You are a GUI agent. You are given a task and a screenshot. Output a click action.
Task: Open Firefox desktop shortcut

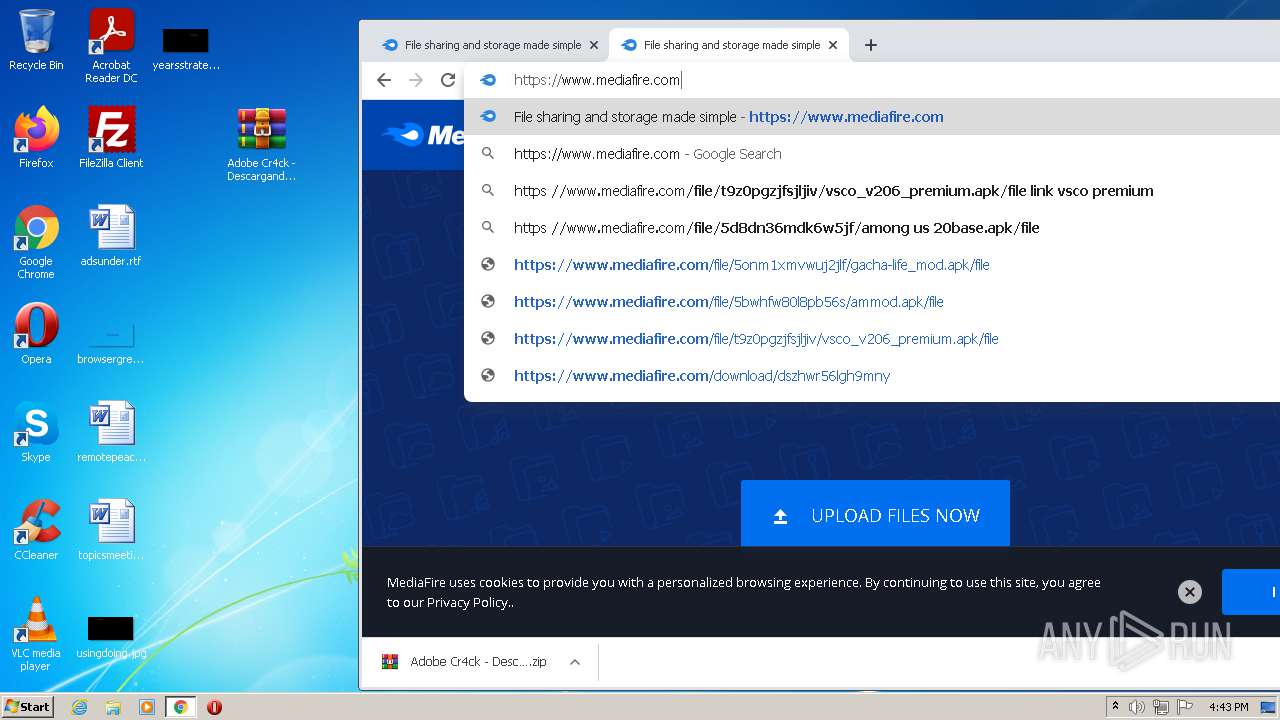pyautogui.click(x=36, y=137)
